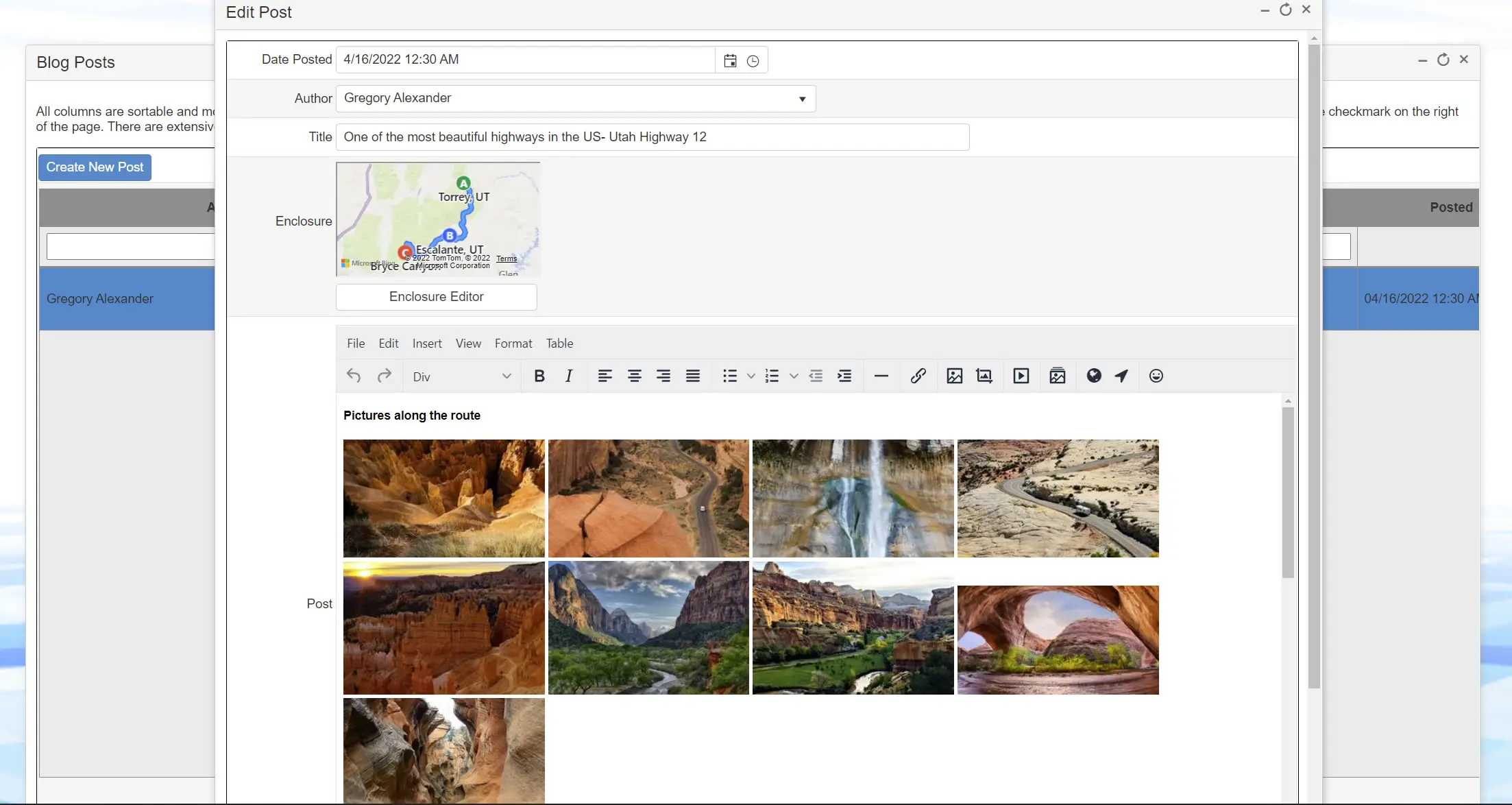Insert an image into post

955,376
